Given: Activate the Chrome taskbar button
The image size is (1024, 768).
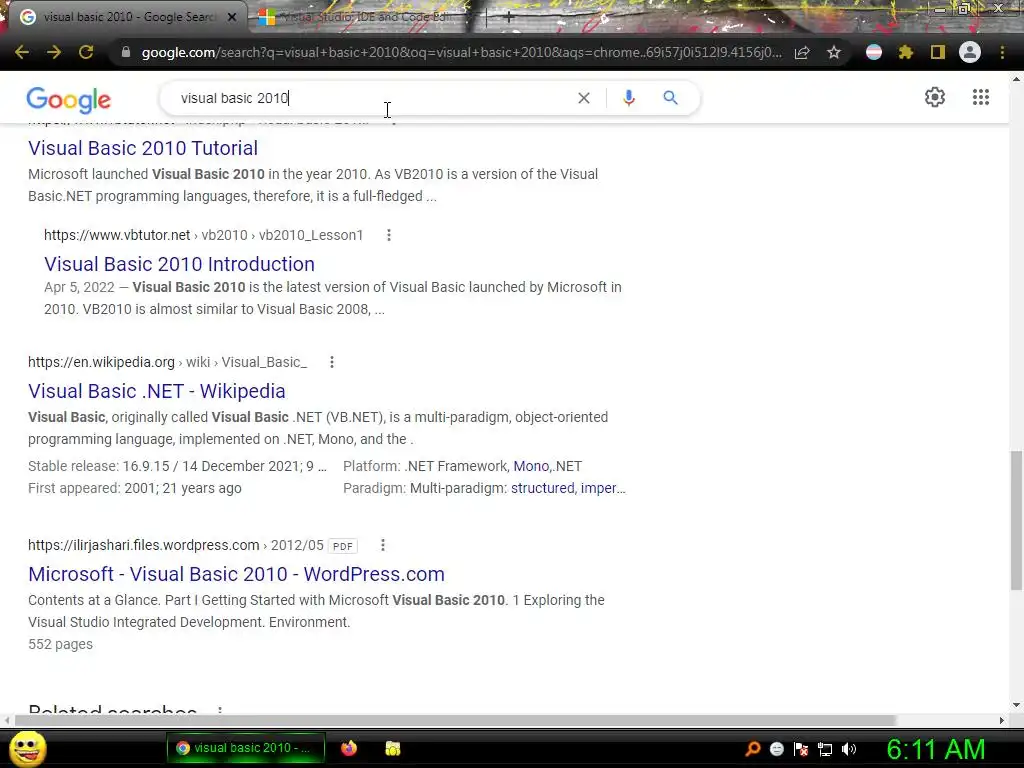Looking at the screenshot, I should pyautogui.click(x=246, y=748).
